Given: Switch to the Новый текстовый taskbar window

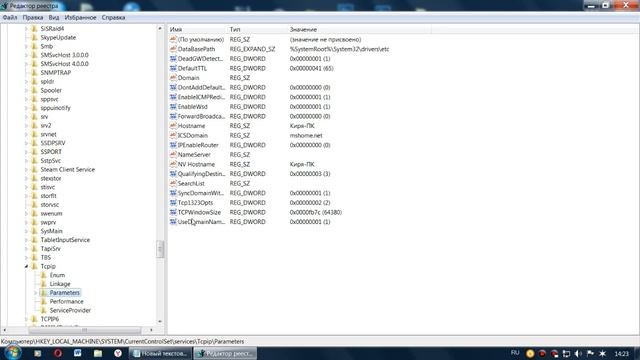Looking at the screenshot, I should tap(160, 353).
